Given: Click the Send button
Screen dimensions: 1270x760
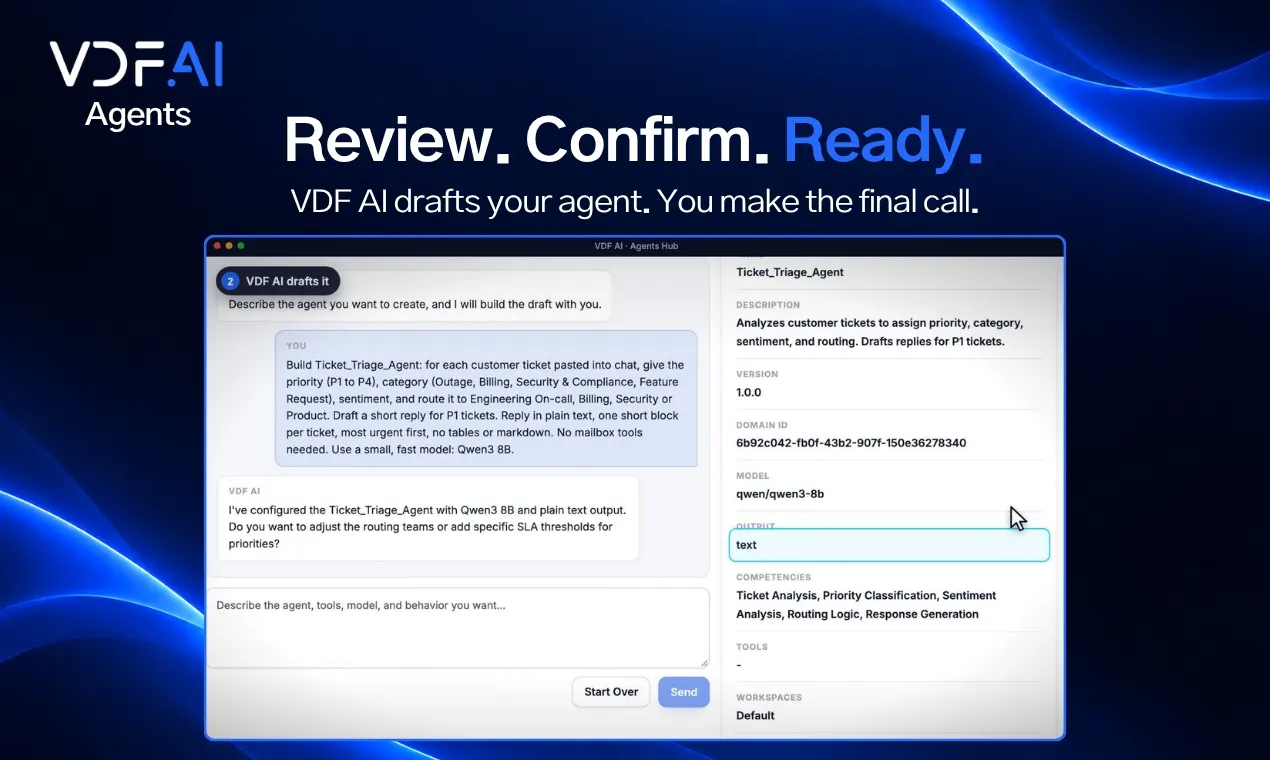Looking at the screenshot, I should [684, 692].
